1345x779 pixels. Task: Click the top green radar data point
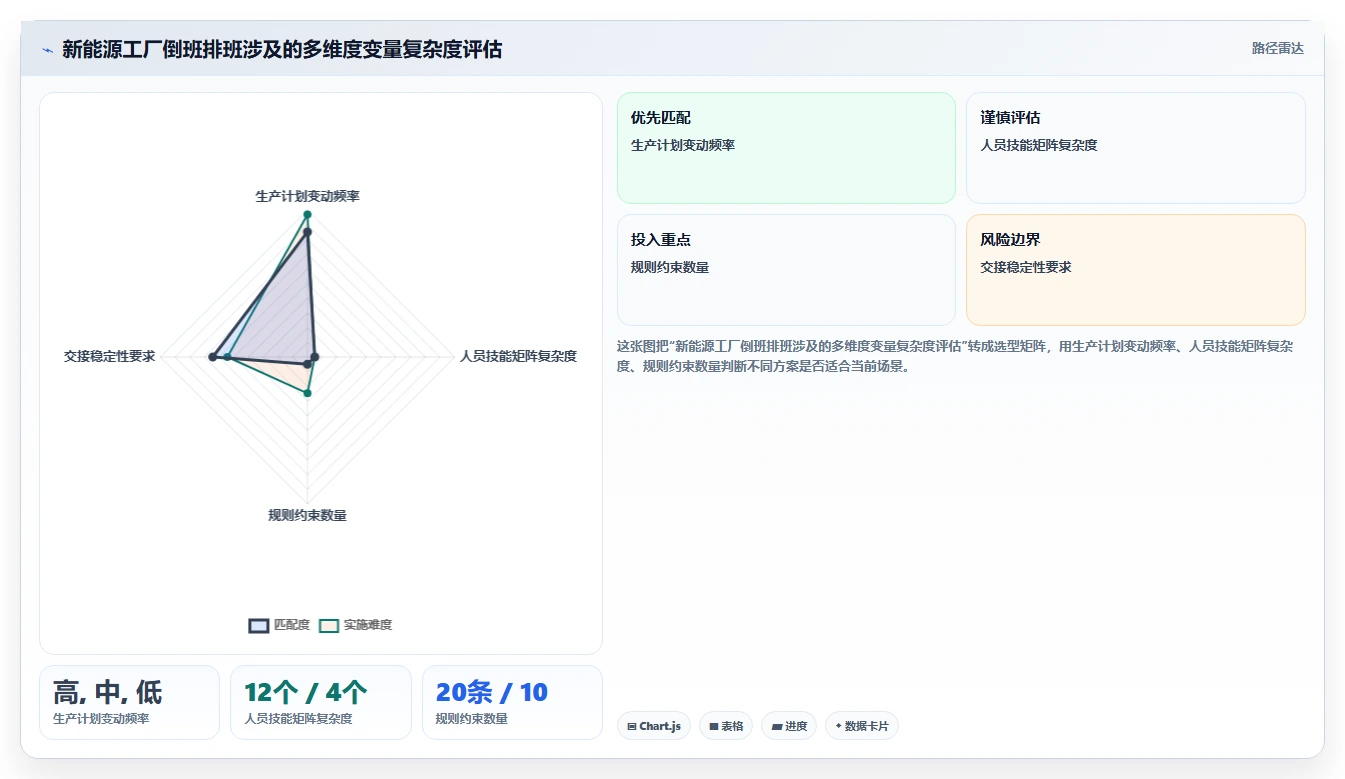307,214
